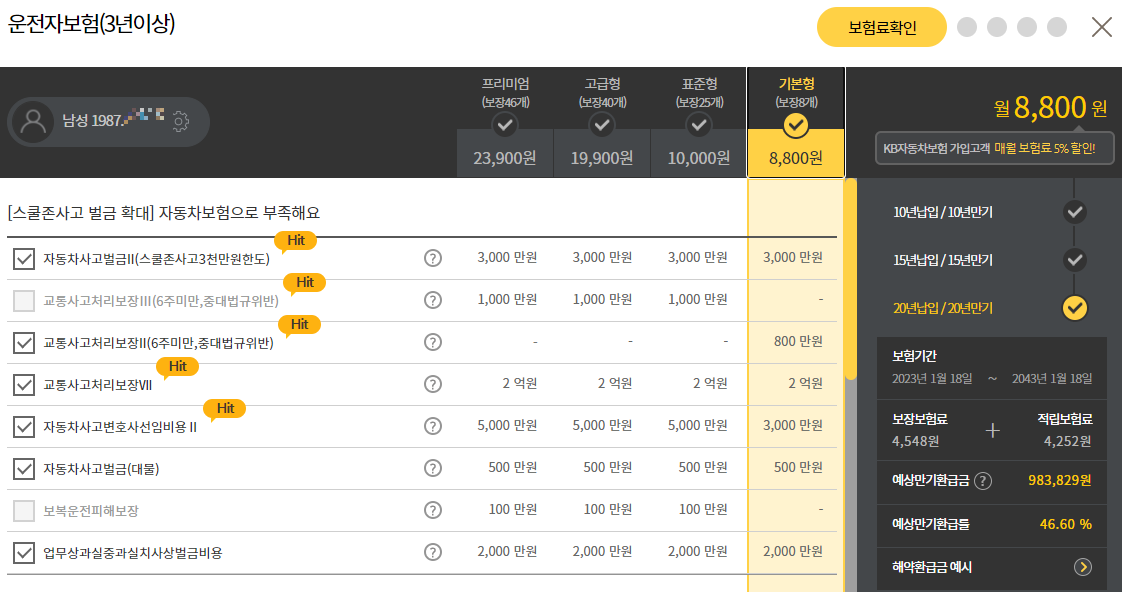
Task: Open help for 교통사고처리보장III
Action: (x=432, y=300)
